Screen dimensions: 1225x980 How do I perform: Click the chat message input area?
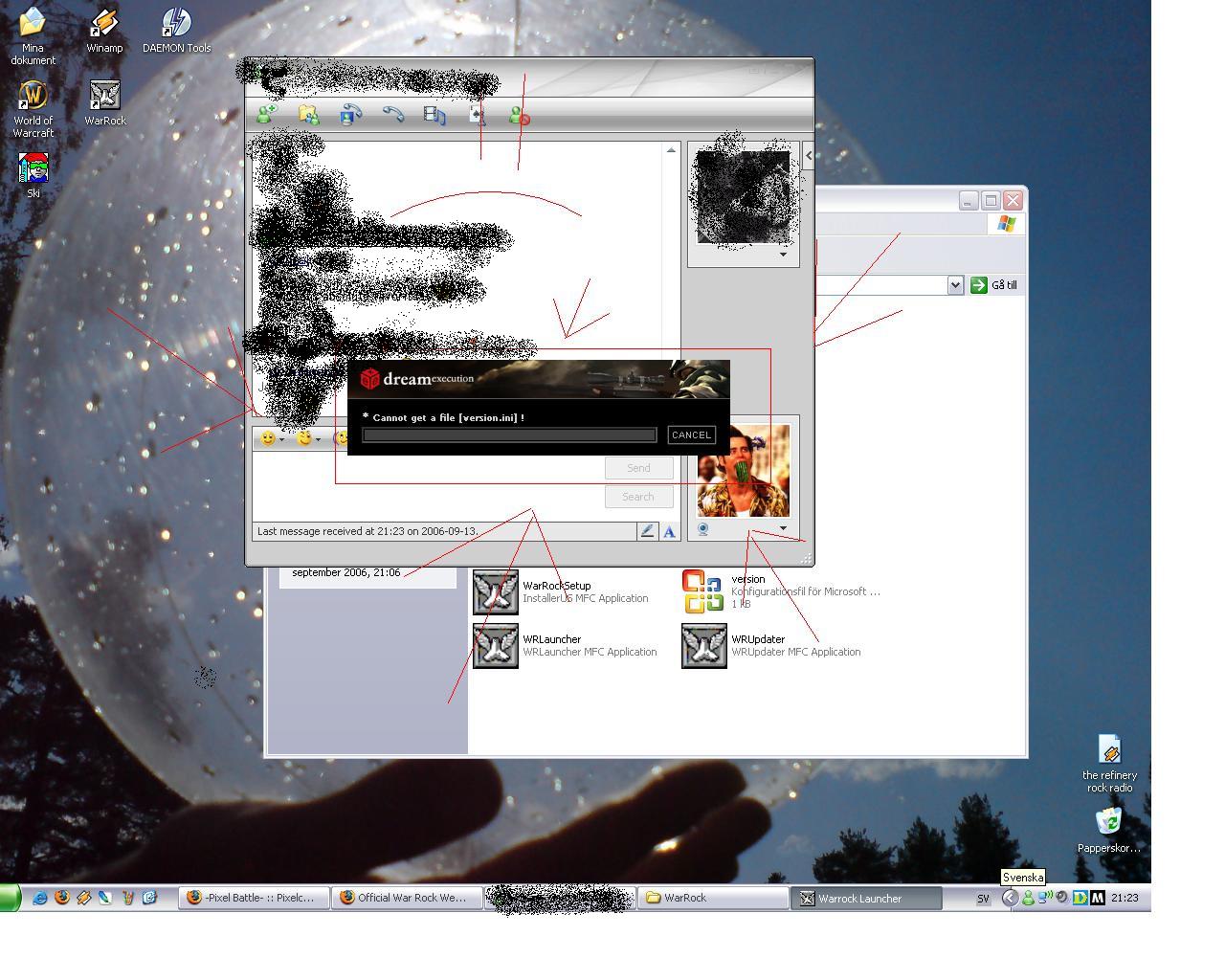click(x=428, y=485)
